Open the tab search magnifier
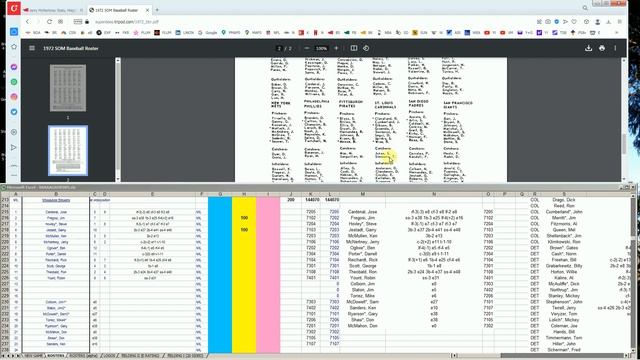The image size is (640, 360). tap(585, 8)
